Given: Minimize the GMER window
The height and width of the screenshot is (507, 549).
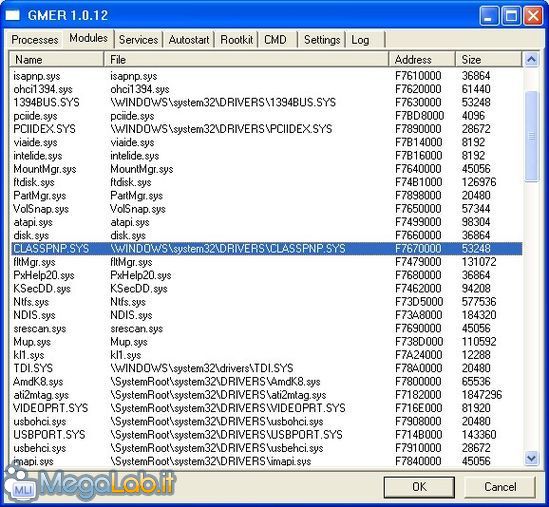Looking at the screenshot, I should 489,16.
